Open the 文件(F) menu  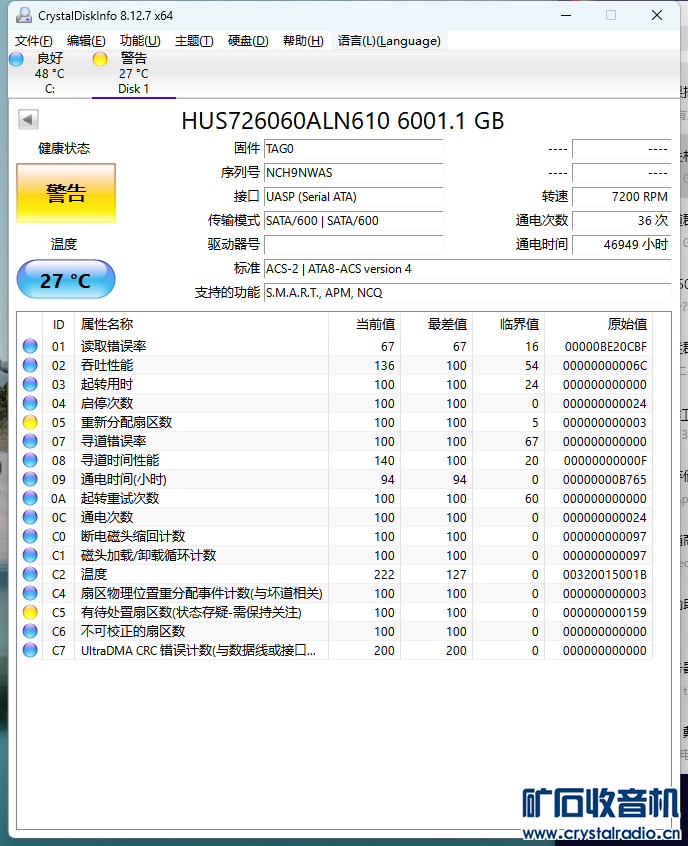pyautogui.click(x=33, y=41)
